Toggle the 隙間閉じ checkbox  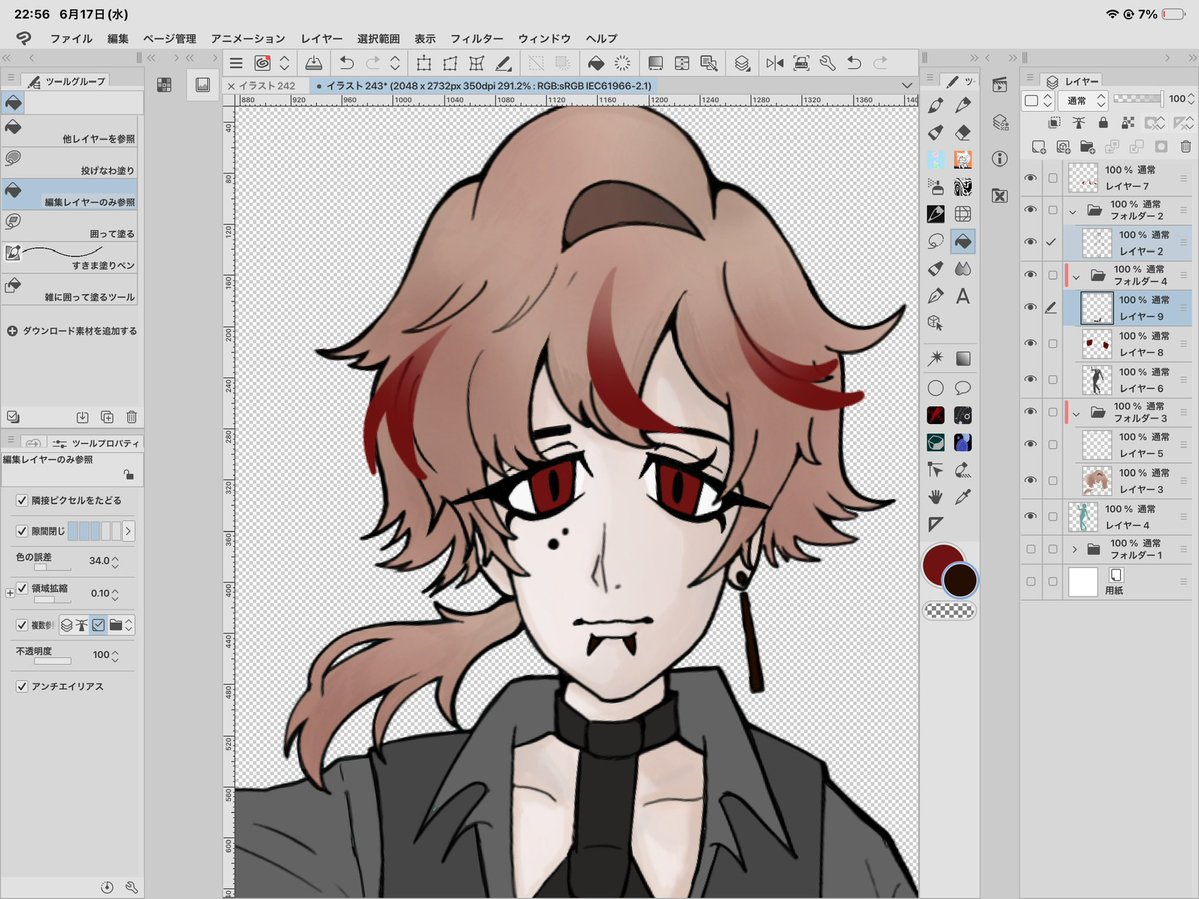click(21, 531)
